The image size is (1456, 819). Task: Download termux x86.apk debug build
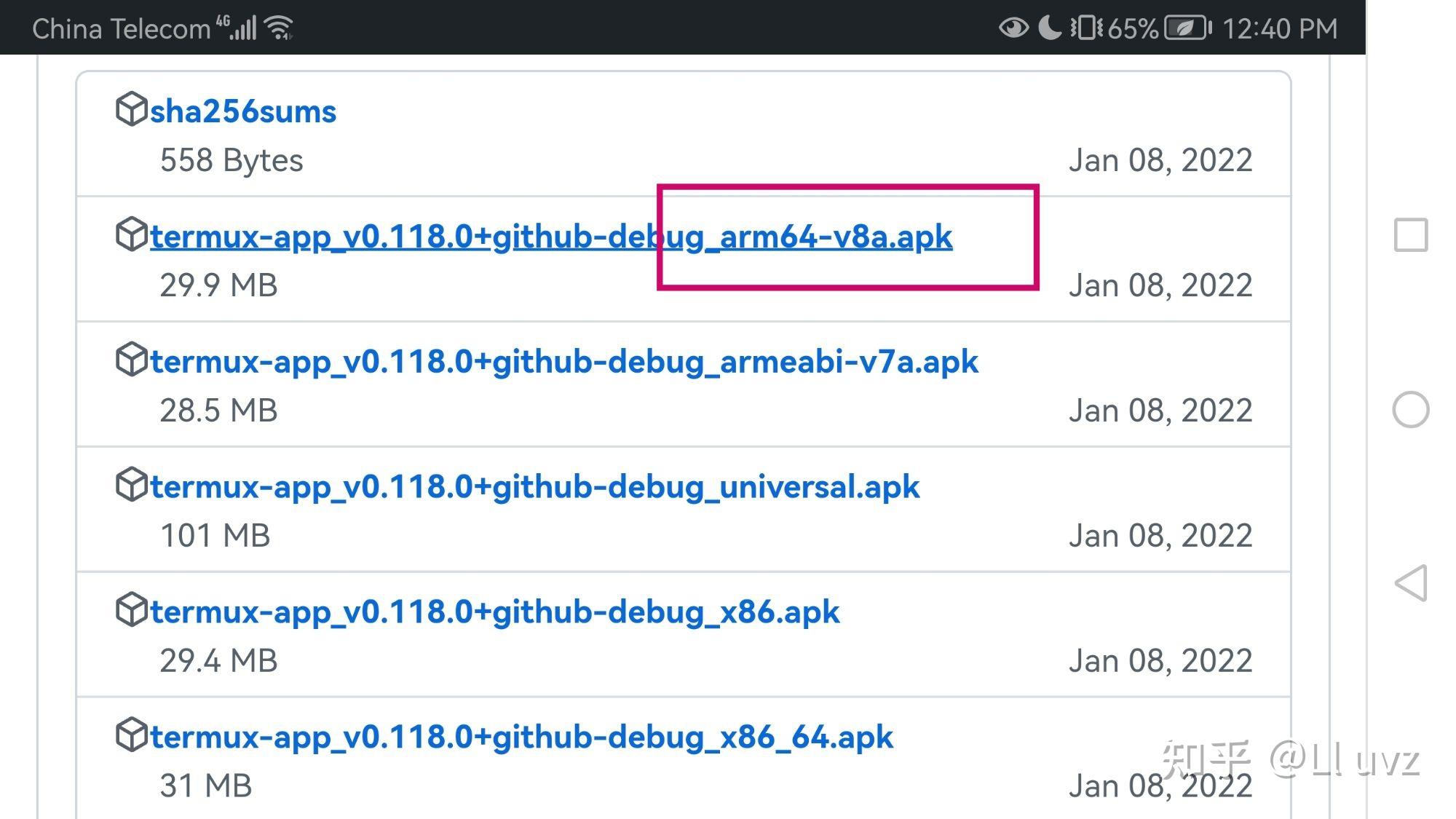[x=495, y=612]
